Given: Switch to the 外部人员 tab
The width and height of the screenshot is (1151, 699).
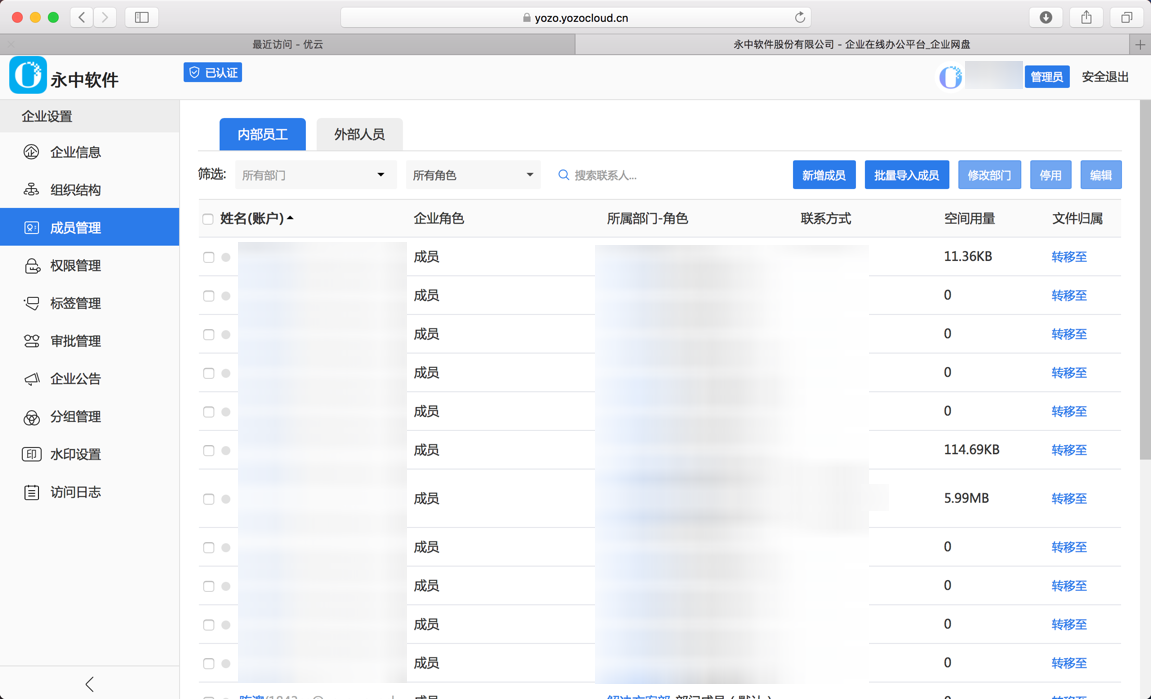Looking at the screenshot, I should (359, 134).
